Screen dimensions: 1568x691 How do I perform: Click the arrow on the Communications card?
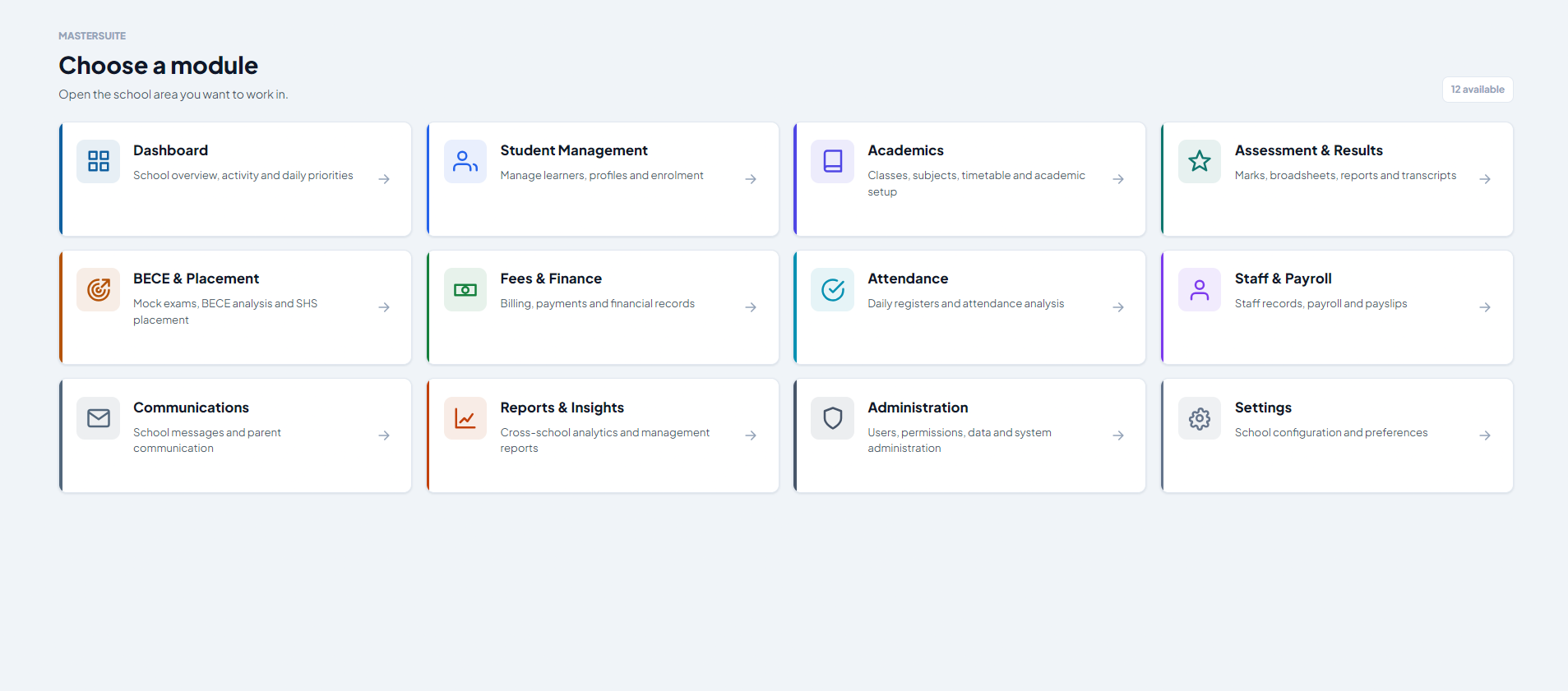point(384,435)
